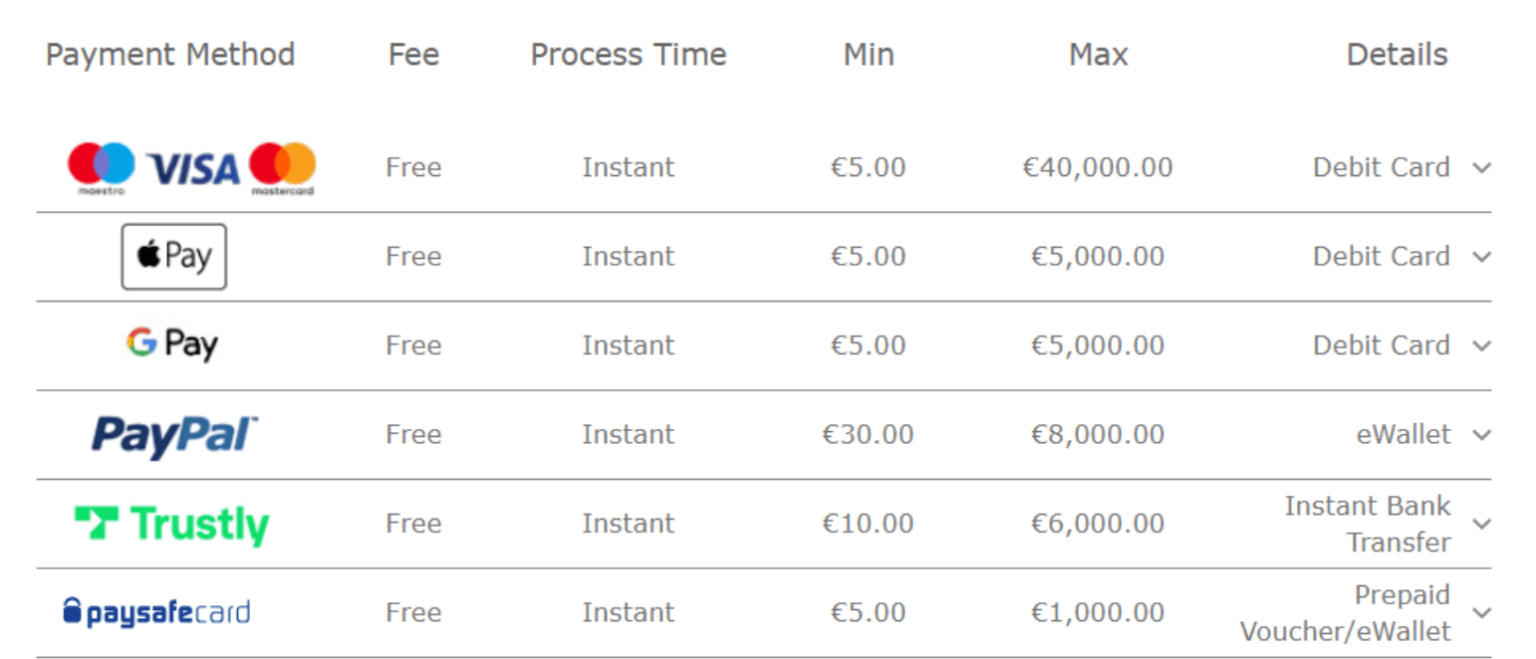Image resolution: width=1536 pixels, height=659 pixels.
Task: Click the Payment Method column header
Action: (x=170, y=54)
